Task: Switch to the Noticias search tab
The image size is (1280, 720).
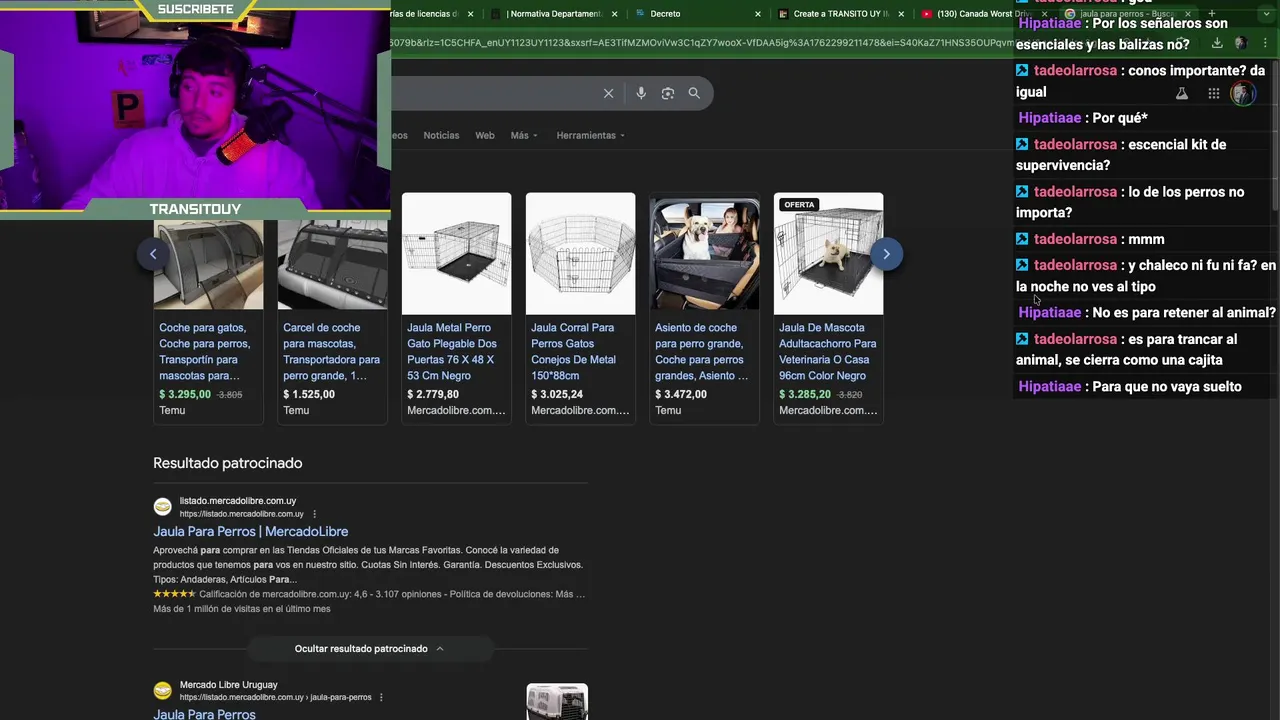Action: 441,135
